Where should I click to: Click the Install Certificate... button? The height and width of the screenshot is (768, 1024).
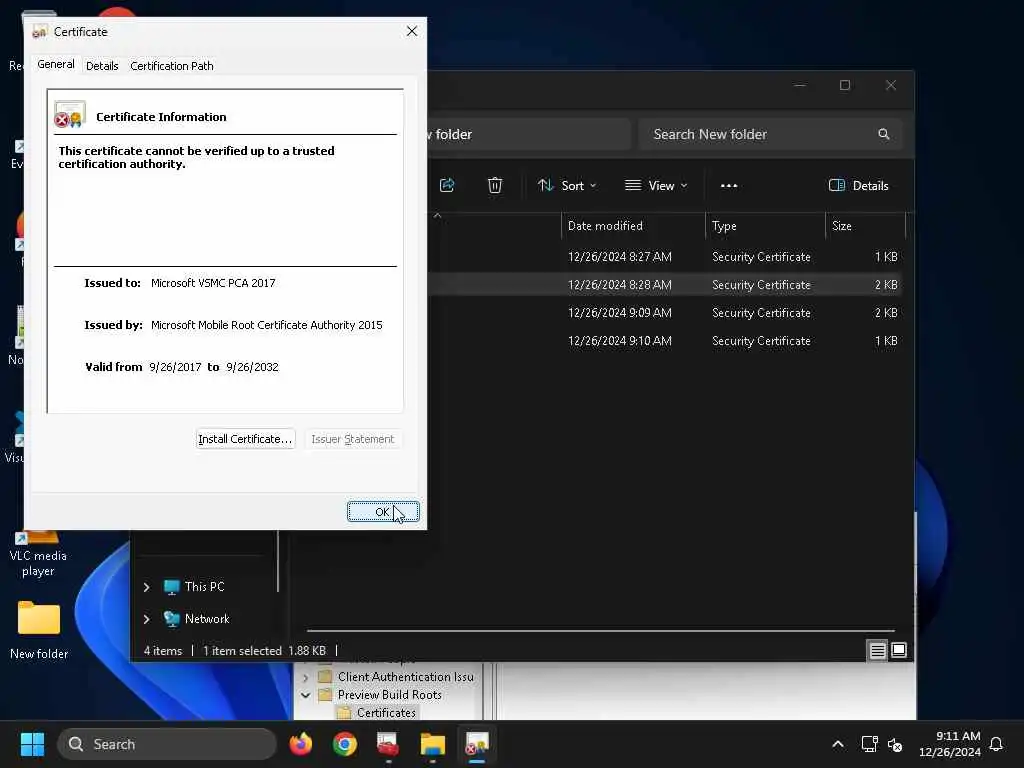245,439
